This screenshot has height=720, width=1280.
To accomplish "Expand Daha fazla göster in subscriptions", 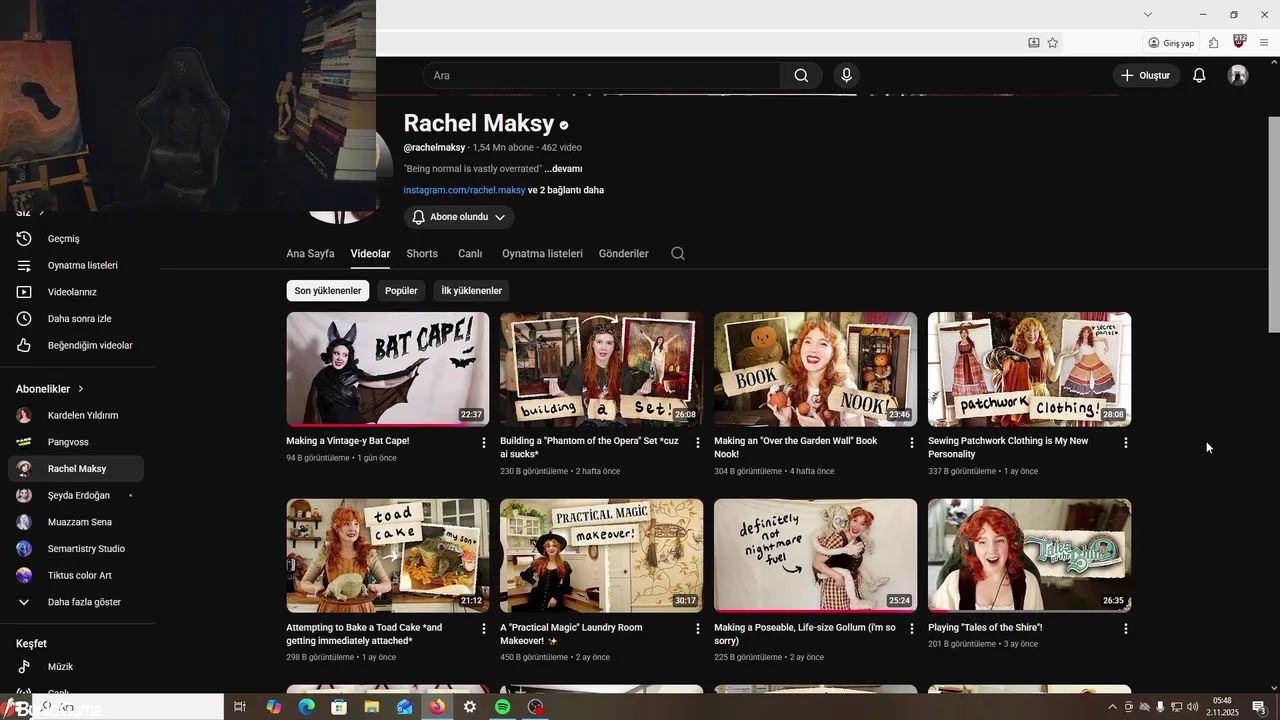I will click(x=72, y=602).
